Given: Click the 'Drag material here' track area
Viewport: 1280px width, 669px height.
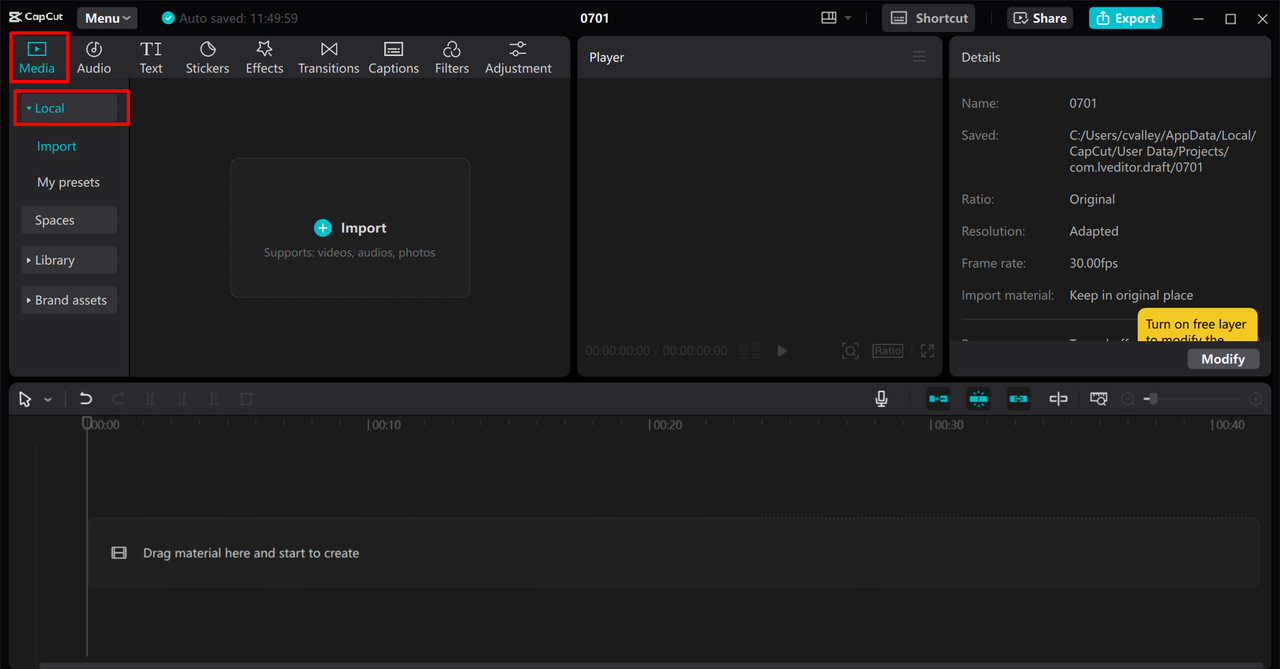Looking at the screenshot, I should [673, 552].
